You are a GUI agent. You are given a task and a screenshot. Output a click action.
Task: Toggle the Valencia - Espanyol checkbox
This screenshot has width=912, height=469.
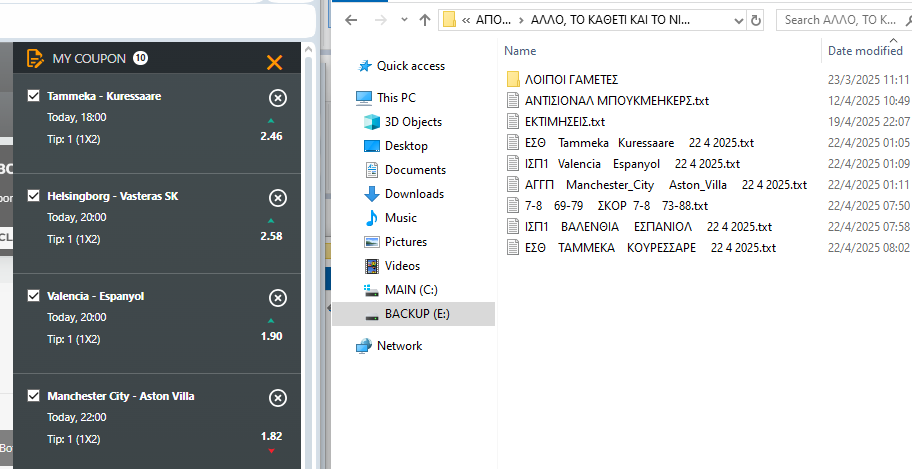tap(34, 296)
